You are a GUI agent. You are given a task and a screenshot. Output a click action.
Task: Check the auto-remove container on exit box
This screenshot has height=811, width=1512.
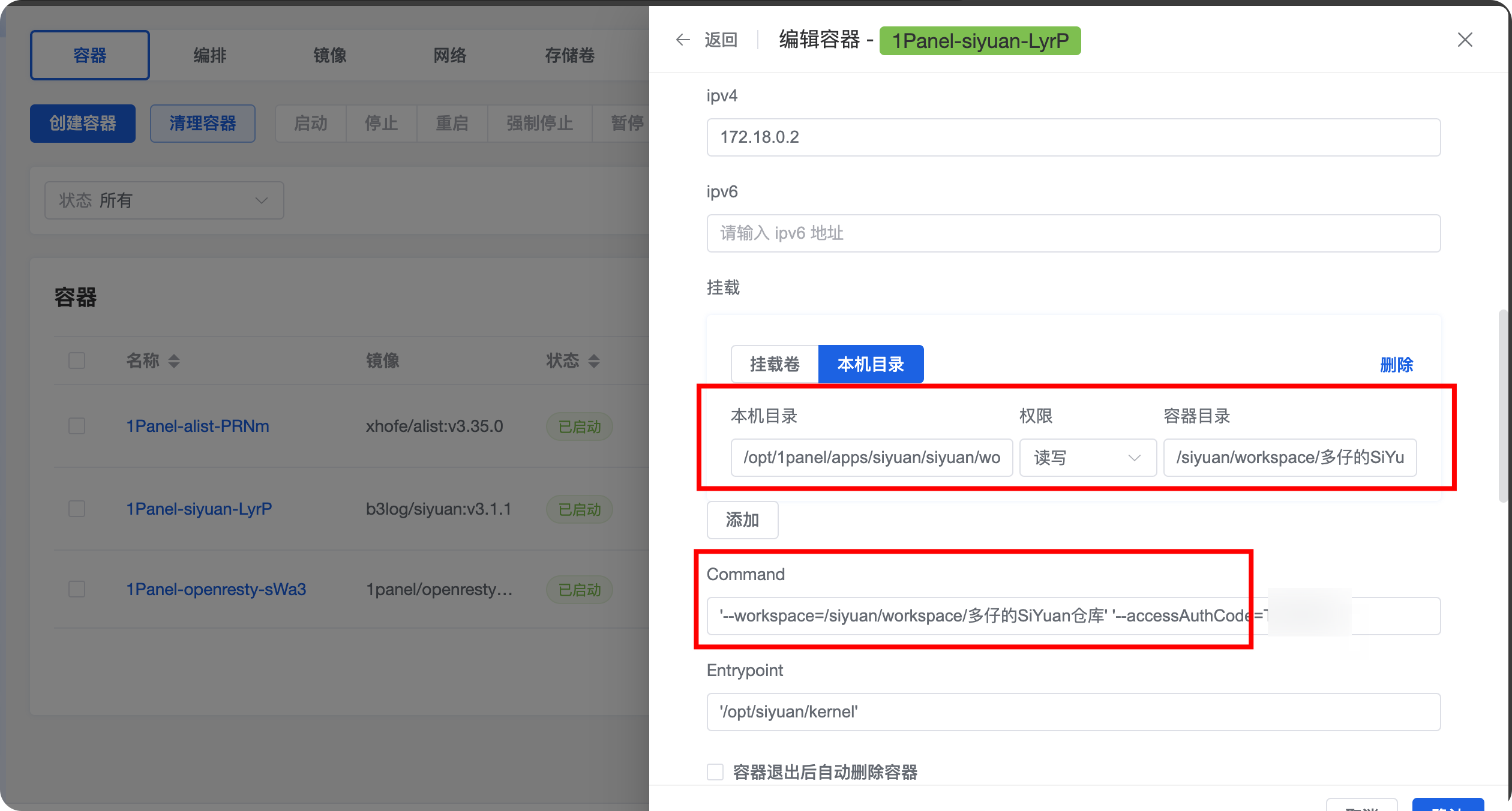click(x=715, y=771)
